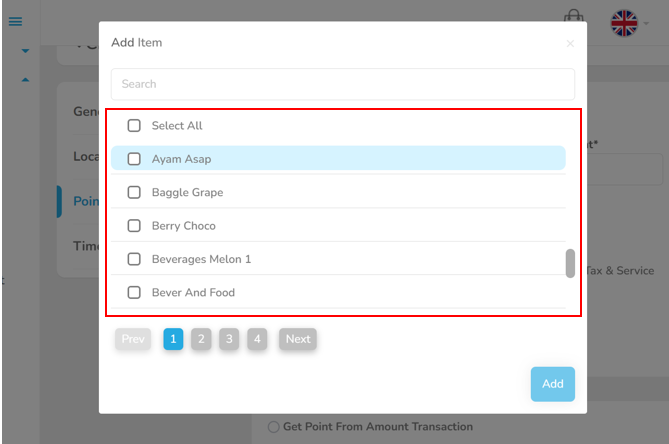This screenshot has height=444, width=669.
Task: Click the UK flag language icon
Action: pyautogui.click(x=624, y=23)
